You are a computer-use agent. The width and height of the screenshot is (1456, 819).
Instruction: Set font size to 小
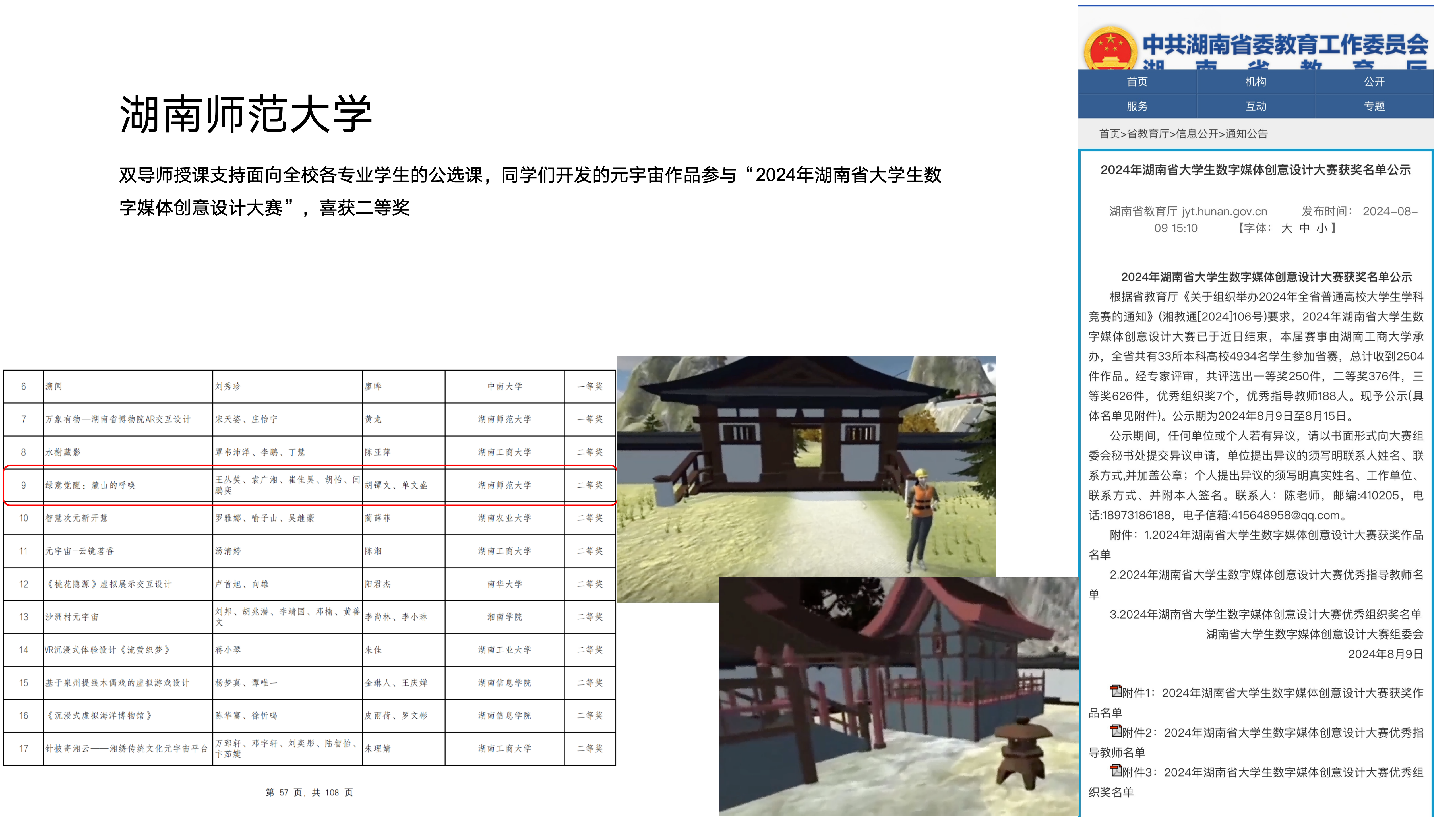[1321, 228]
